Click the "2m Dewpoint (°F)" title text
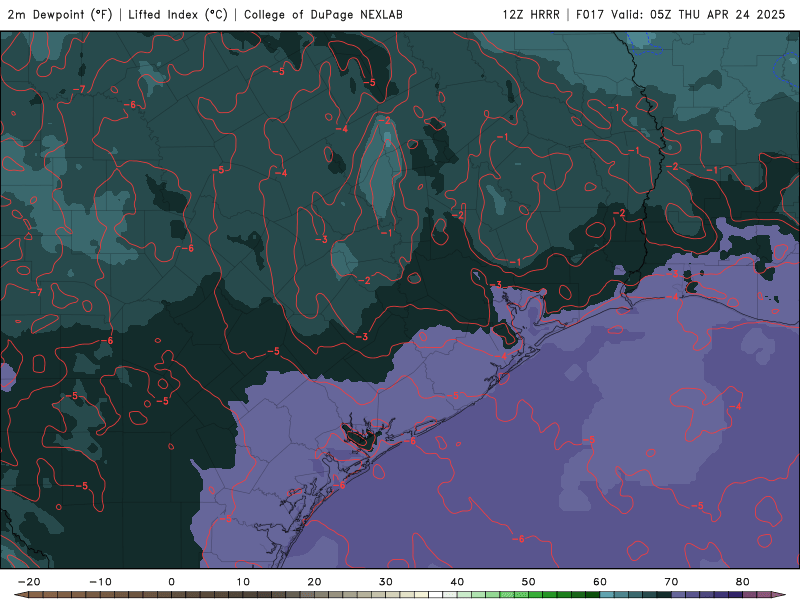The width and height of the screenshot is (800, 600). click(60, 15)
